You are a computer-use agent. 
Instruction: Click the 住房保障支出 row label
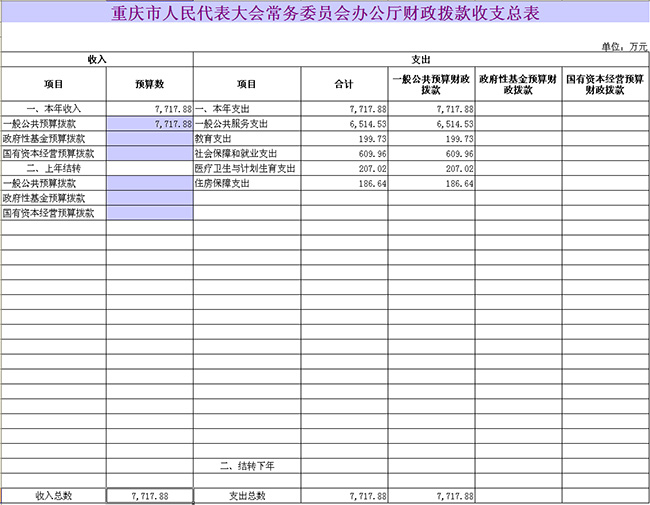223,185
